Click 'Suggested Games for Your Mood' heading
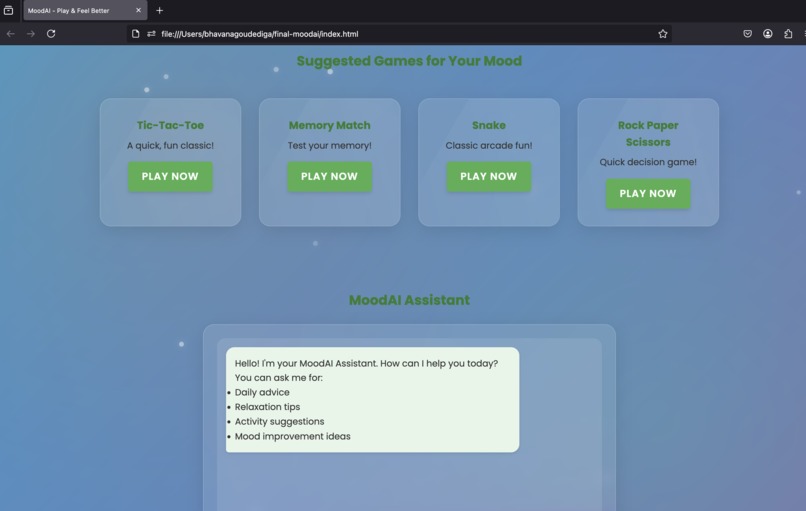 pos(409,61)
